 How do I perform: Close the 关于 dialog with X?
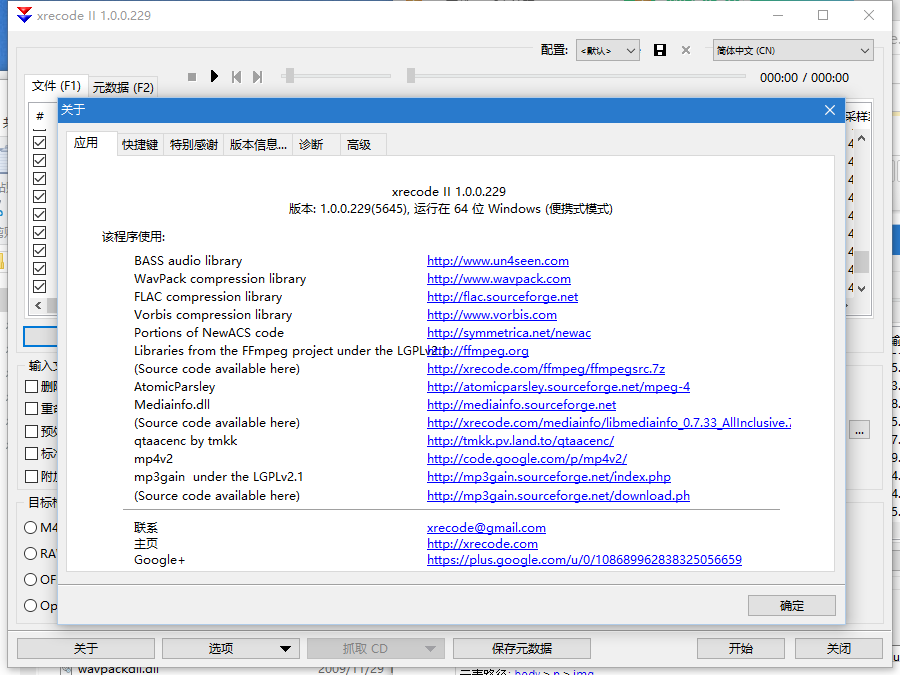click(829, 110)
